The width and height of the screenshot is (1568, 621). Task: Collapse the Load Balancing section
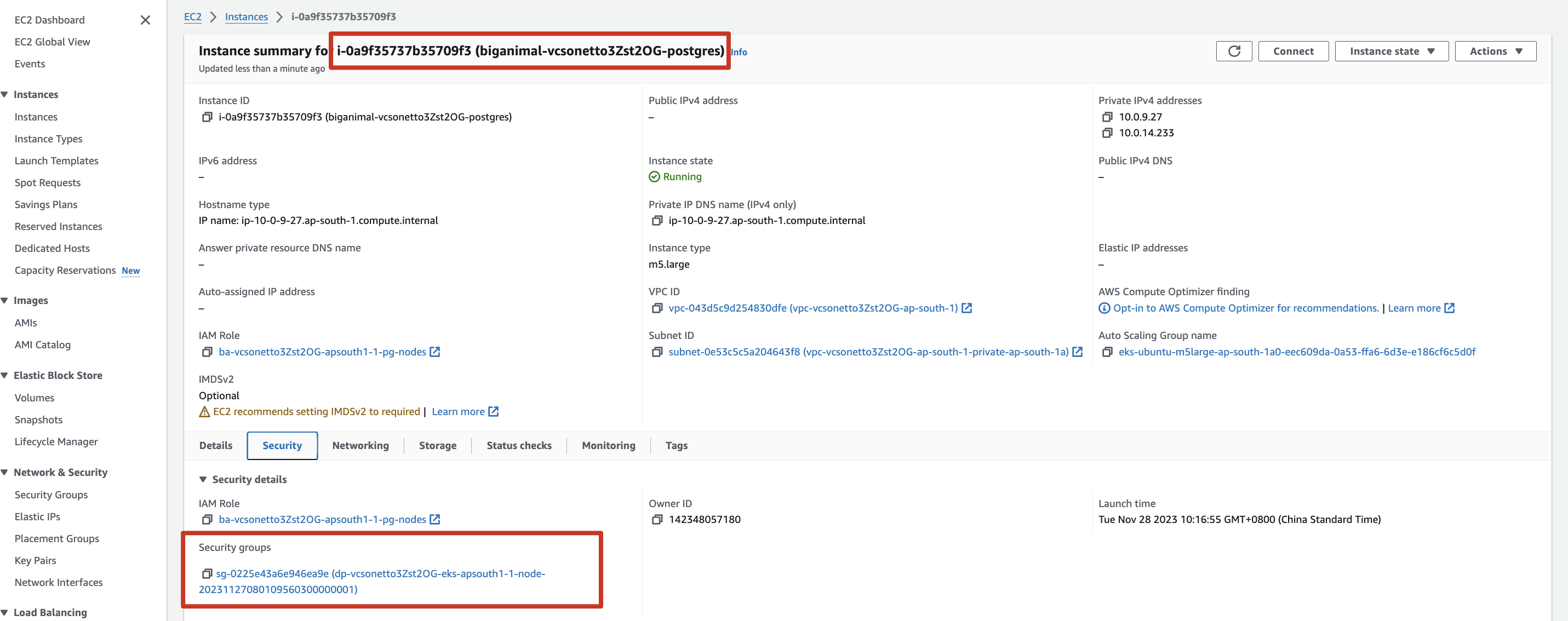4,612
